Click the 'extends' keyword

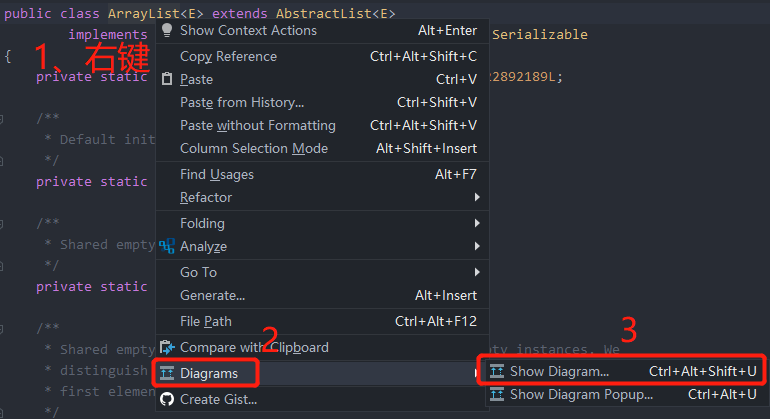[x=240, y=13]
